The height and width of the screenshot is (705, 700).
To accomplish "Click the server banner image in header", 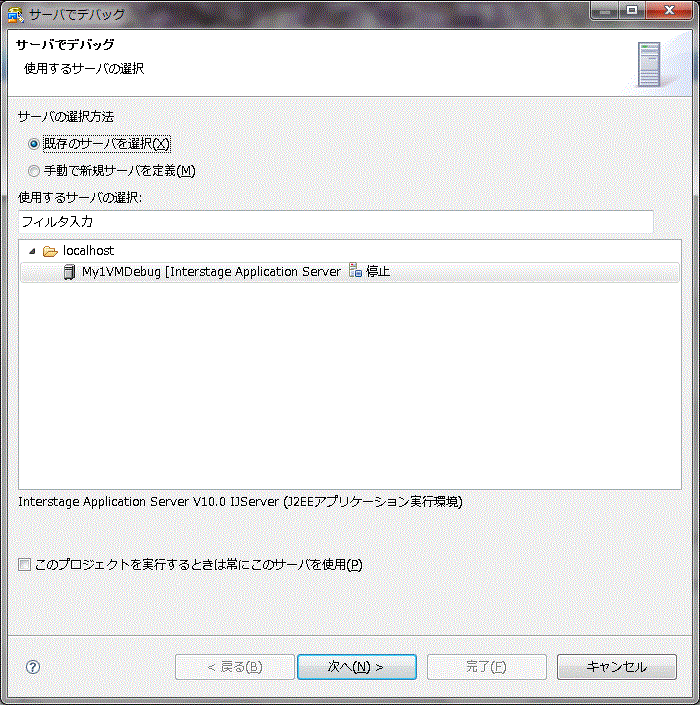I will pyautogui.click(x=649, y=64).
